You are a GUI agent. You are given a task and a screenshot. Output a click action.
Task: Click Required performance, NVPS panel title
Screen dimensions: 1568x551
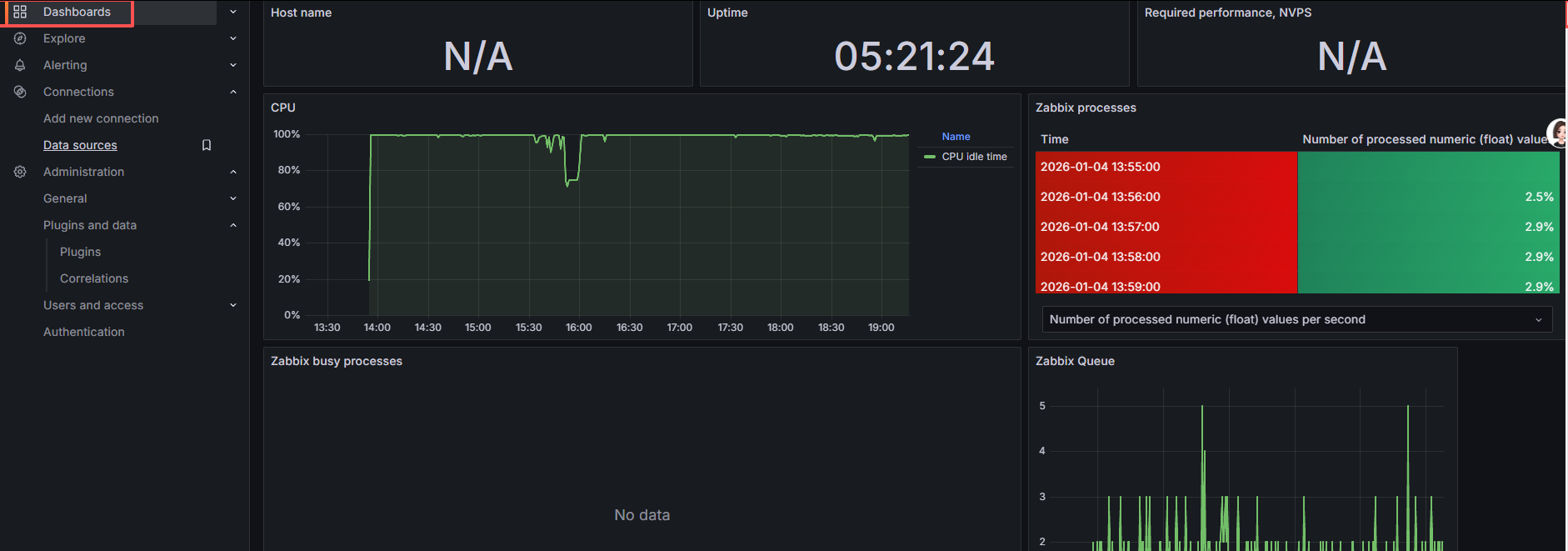[1228, 13]
